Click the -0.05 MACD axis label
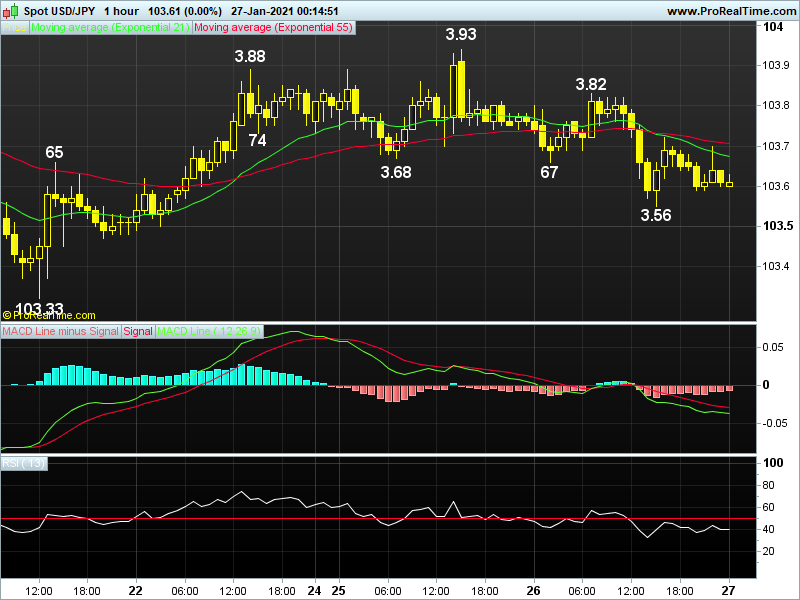The image size is (800, 600). click(x=773, y=423)
